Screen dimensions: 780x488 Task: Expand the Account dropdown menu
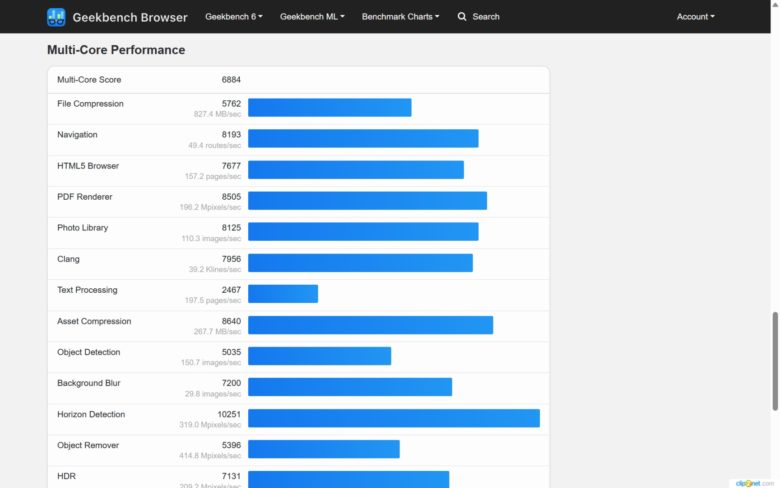pos(695,16)
